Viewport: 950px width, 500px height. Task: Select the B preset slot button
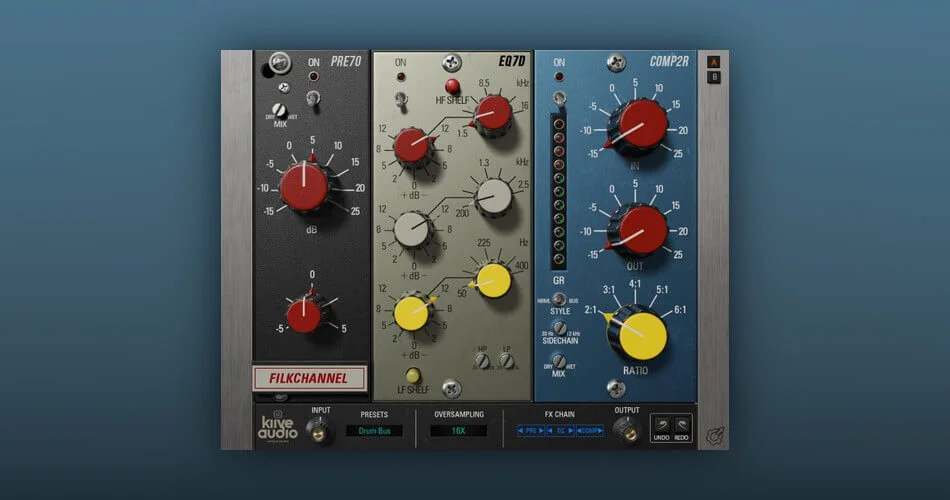pyautogui.click(x=714, y=77)
